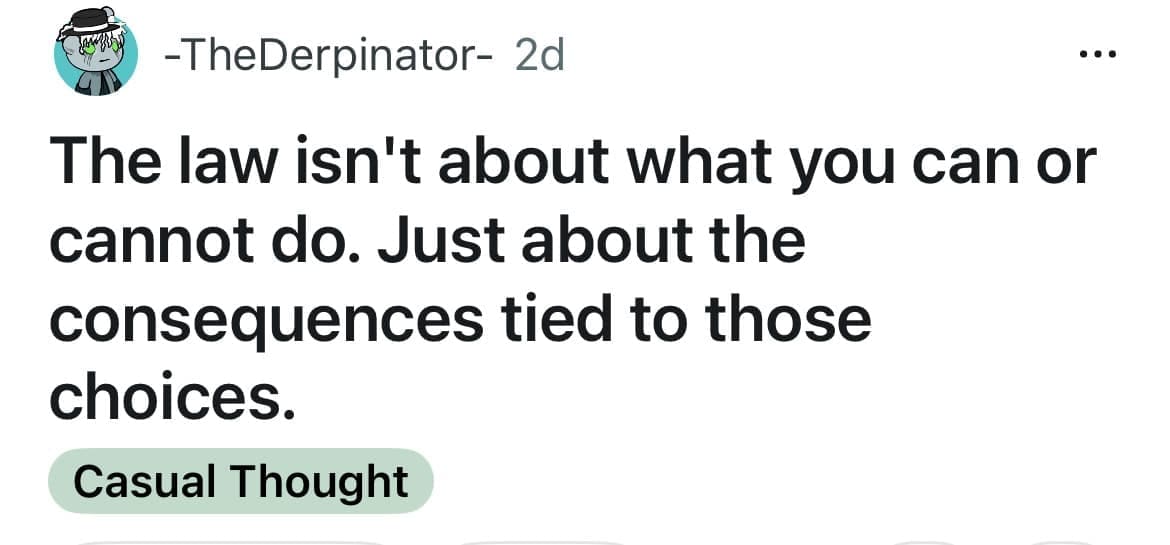Open the -TheDerpinator- user profile link
This screenshot has width=1170, height=545.
point(328,56)
